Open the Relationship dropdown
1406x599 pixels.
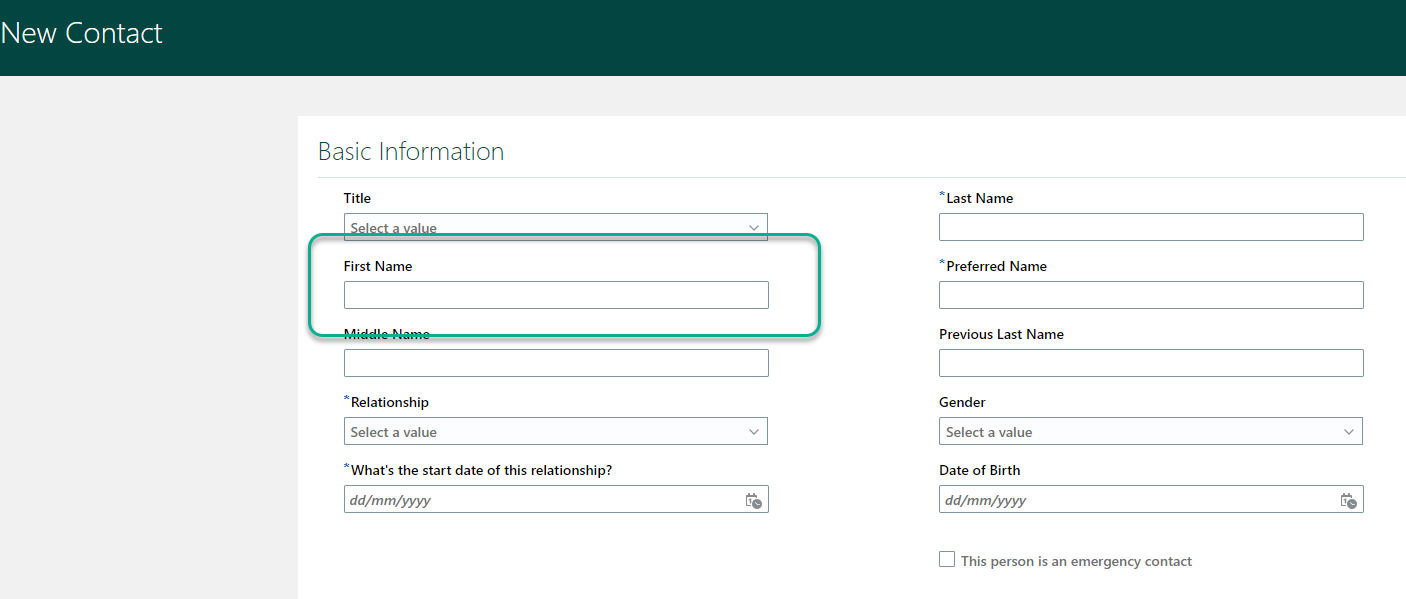(556, 431)
